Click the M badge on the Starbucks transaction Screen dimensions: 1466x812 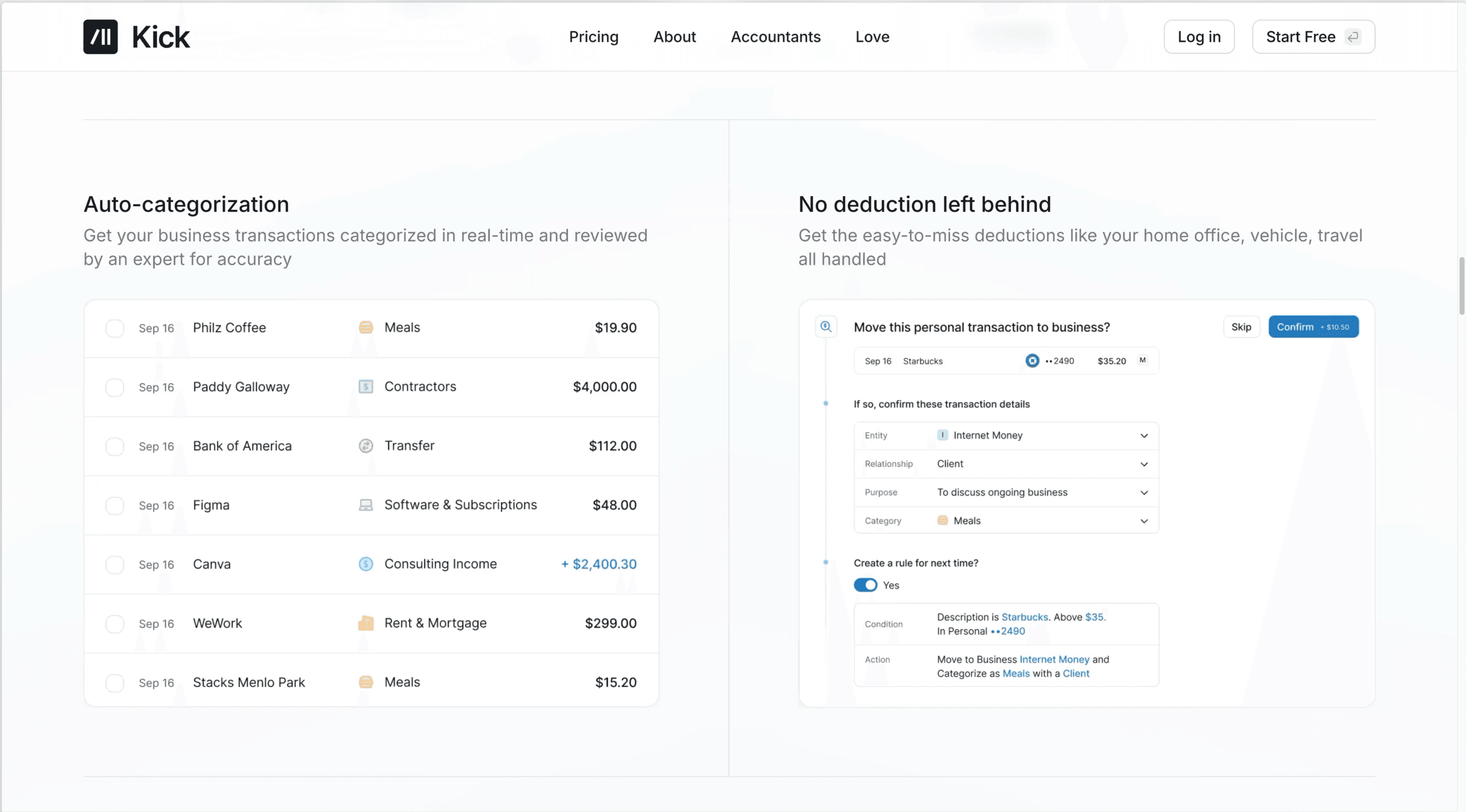point(1143,360)
